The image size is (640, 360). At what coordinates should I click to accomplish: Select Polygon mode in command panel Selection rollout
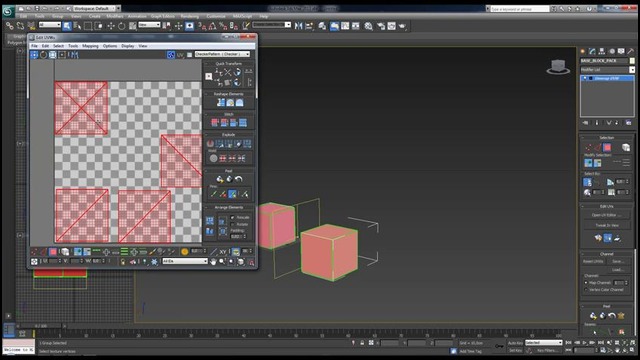tap(607, 147)
